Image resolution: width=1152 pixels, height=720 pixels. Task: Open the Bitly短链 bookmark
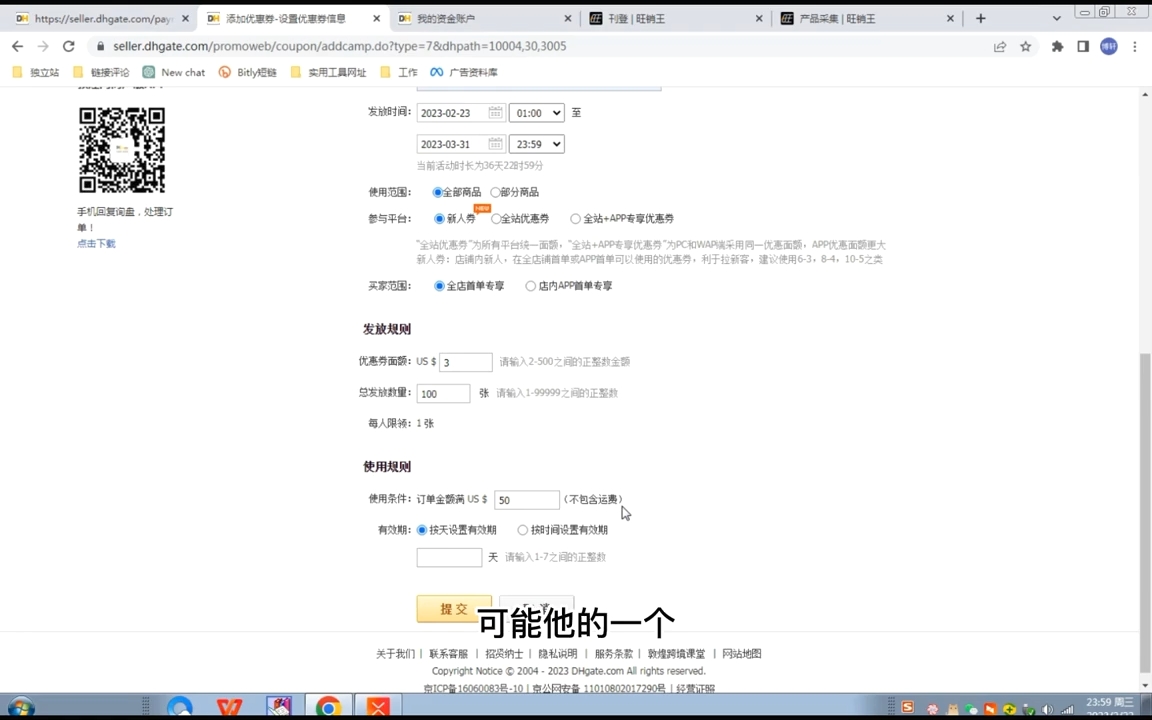[249, 72]
